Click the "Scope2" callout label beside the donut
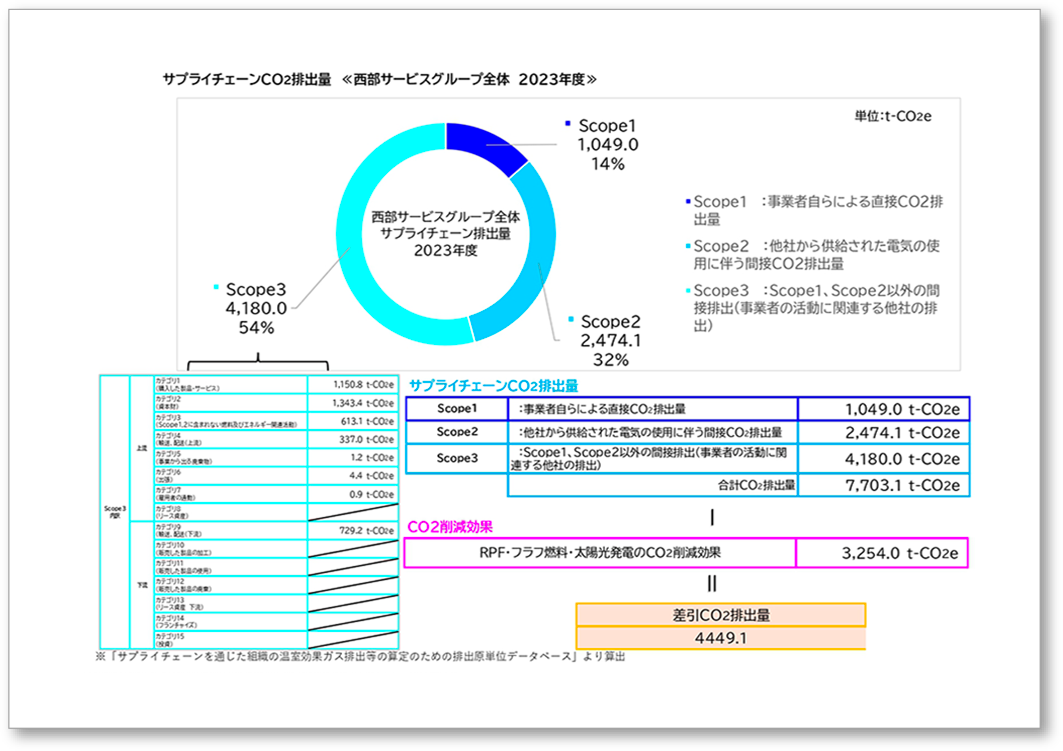Image resolution: width=1063 pixels, height=751 pixels. pyautogui.click(x=610, y=321)
